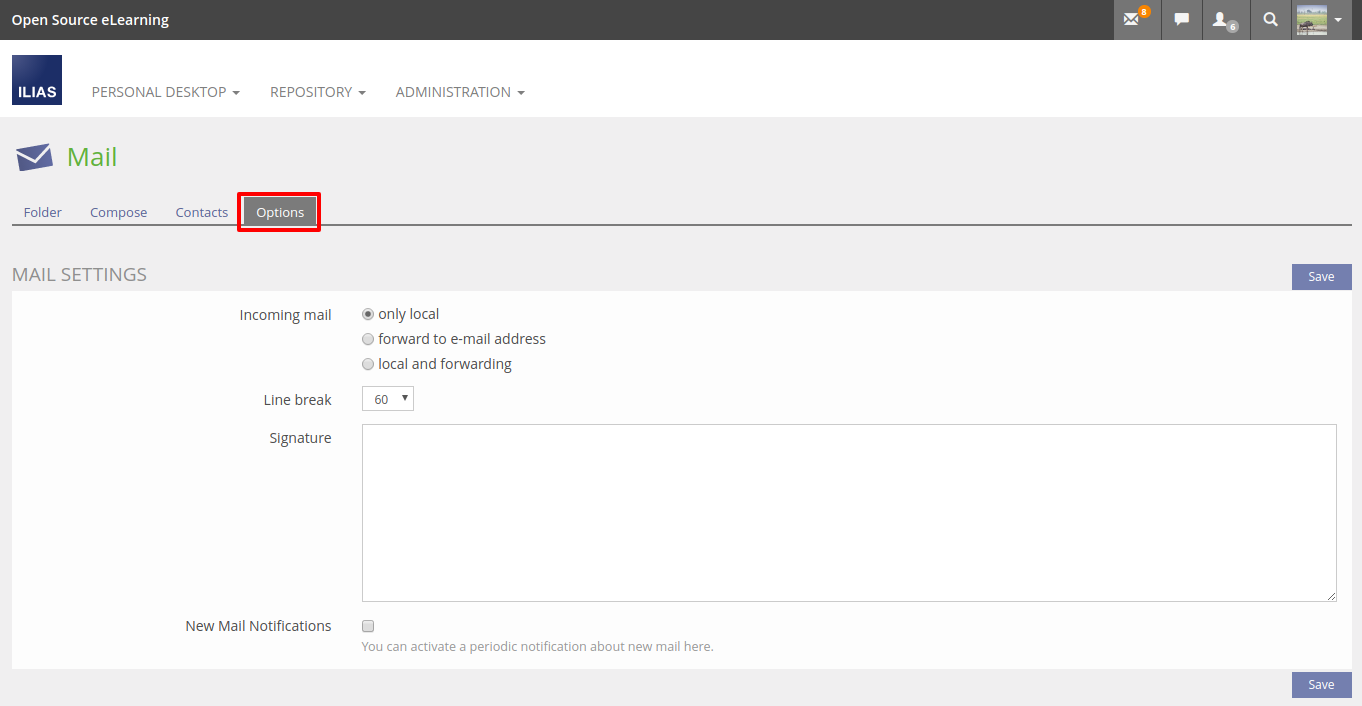Click the search magnifier icon
Image resolution: width=1362 pixels, height=706 pixels.
coord(1270,19)
